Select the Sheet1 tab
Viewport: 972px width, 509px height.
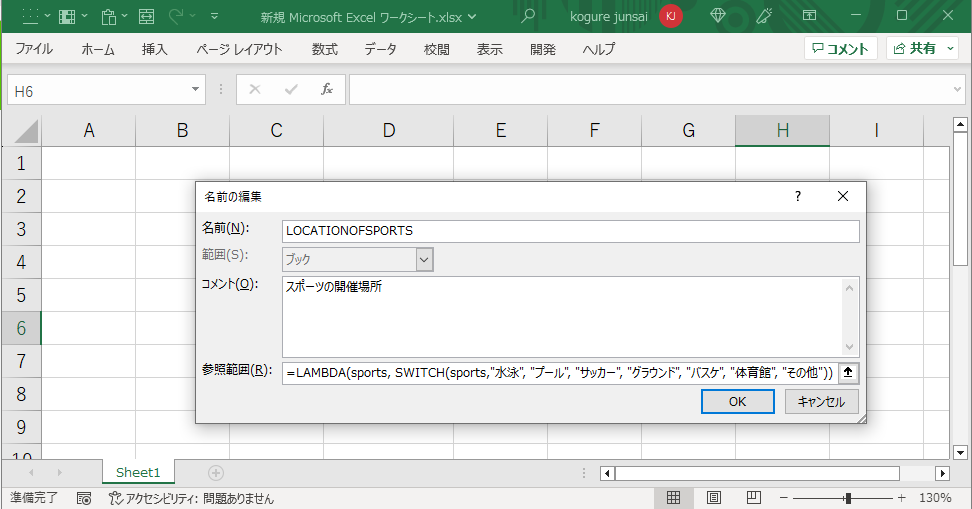pyautogui.click(x=138, y=472)
